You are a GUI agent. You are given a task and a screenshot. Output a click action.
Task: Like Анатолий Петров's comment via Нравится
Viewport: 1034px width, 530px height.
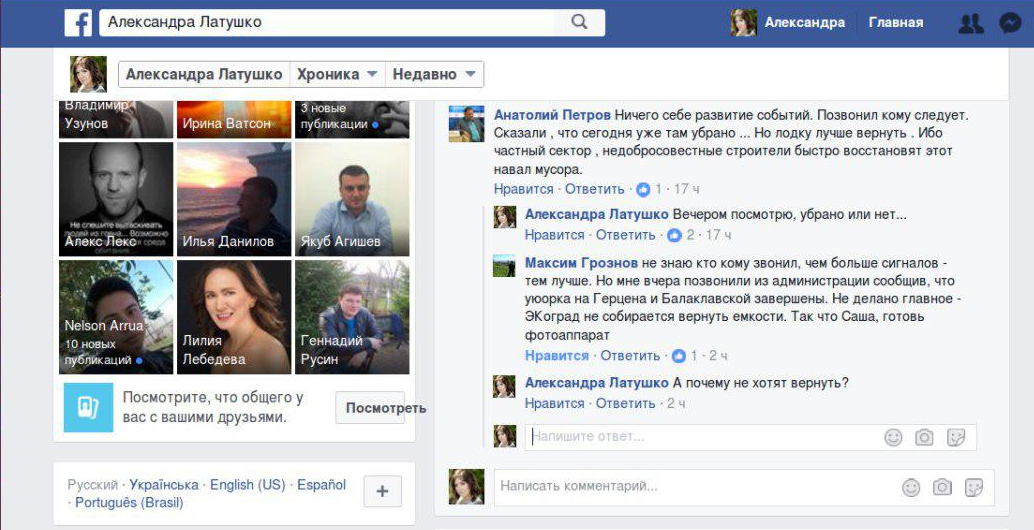click(x=524, y=189)
